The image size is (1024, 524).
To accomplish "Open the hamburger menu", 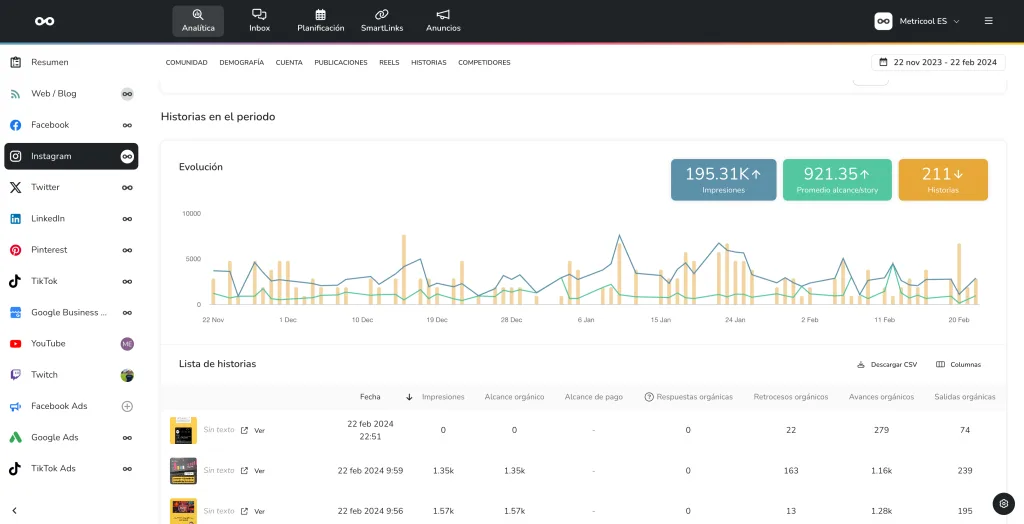I will click(x=989, y=21).
